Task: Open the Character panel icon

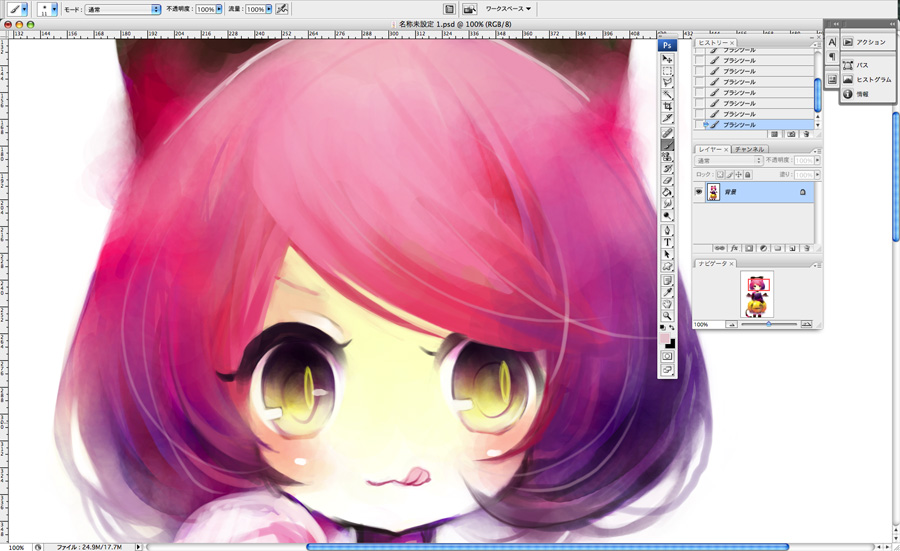Action: click(832, 42)
